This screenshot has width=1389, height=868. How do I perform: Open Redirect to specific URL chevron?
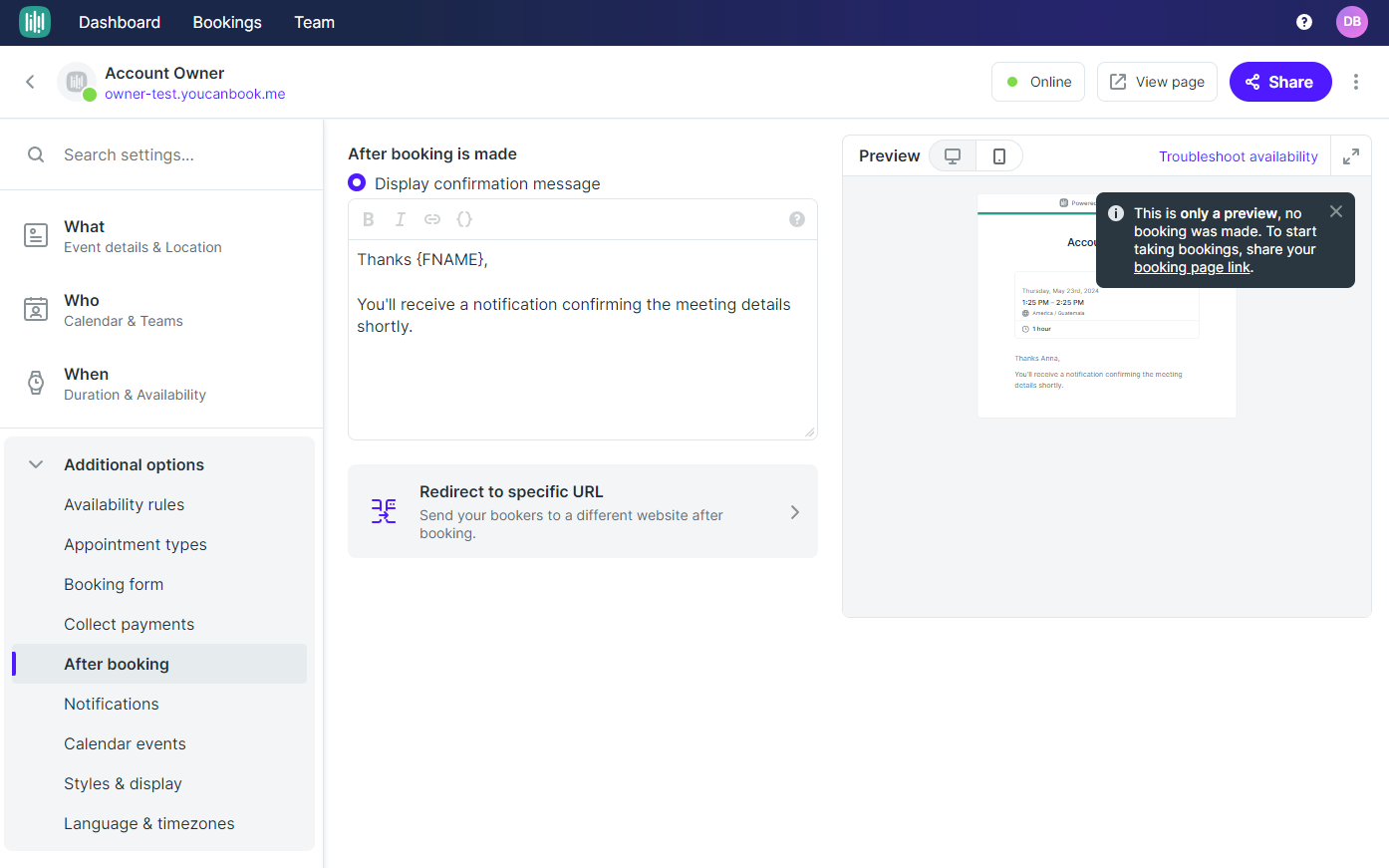pyautogui.click(x=795, y=512)
